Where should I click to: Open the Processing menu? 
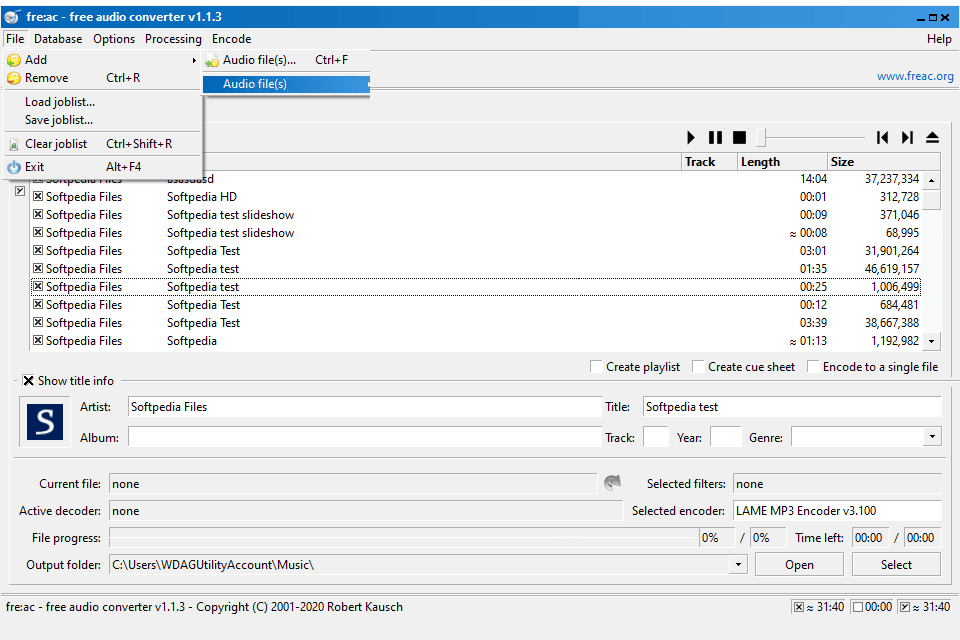(173, 39)
